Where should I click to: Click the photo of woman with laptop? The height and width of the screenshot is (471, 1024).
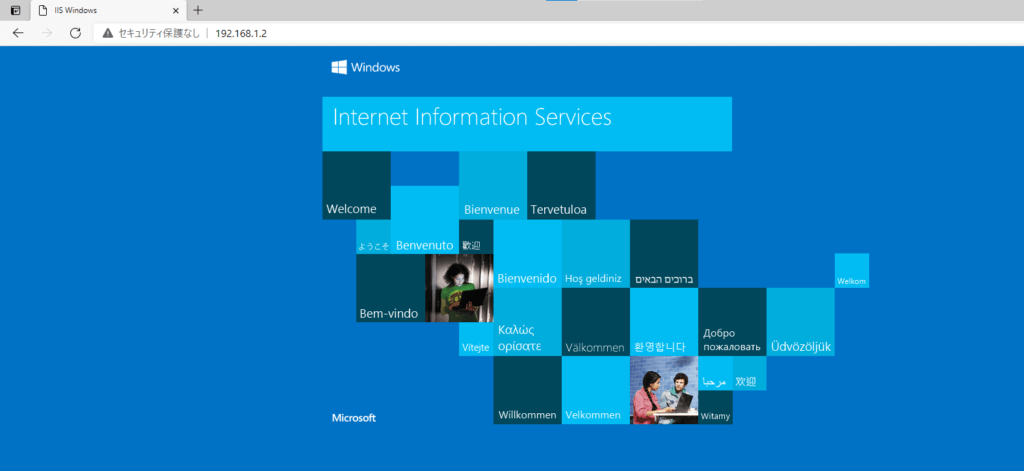[x=459, y=288]
